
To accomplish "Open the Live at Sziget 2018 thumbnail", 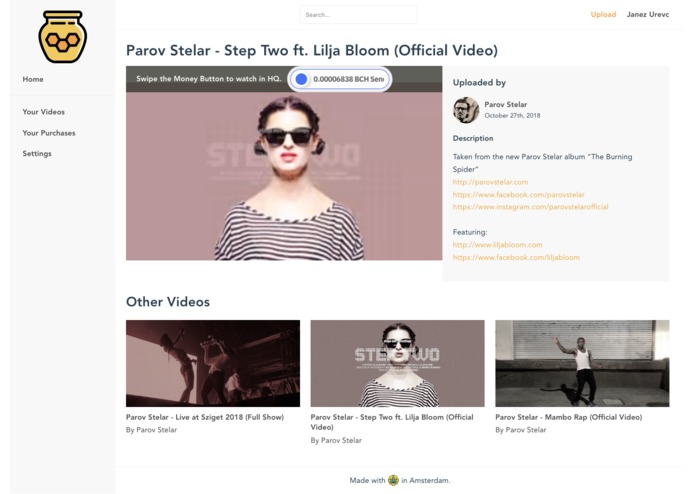I will point(213,363).
